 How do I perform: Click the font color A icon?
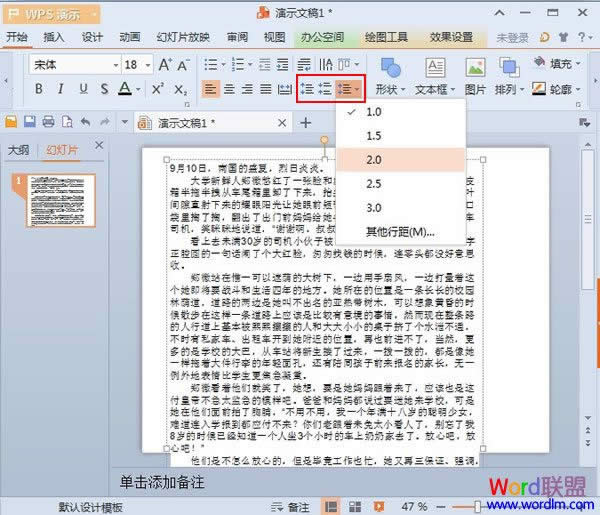125,89
